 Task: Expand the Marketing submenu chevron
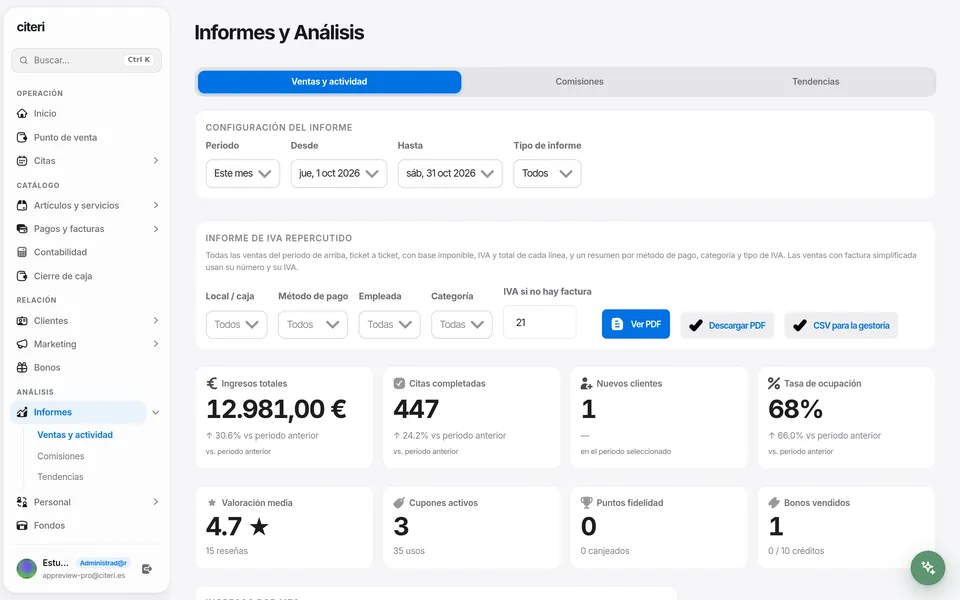point(156,344)
